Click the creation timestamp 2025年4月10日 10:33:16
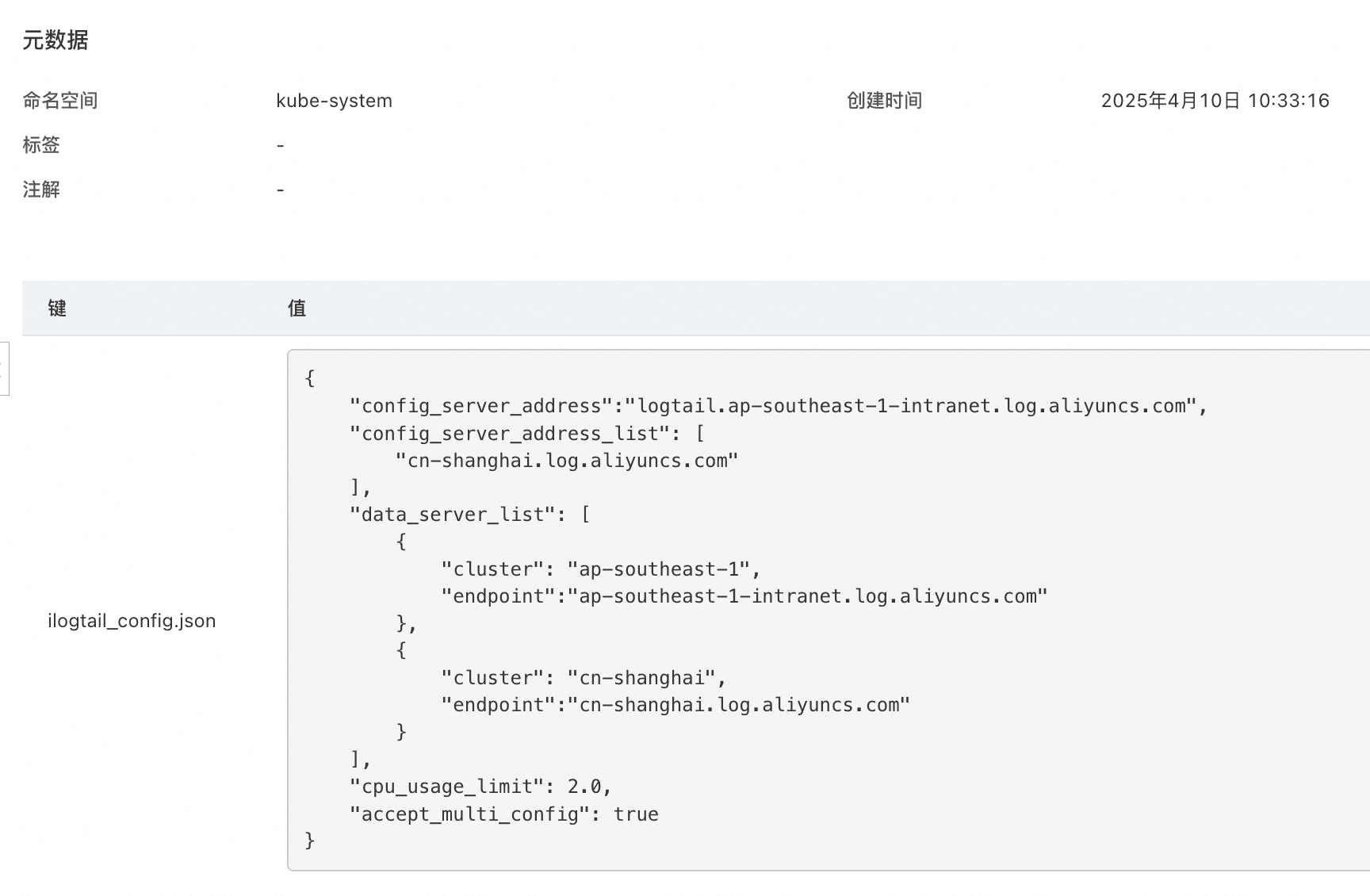Image resolution: width=1370 pixels, height=896 pixels. tap(1215, 101)
